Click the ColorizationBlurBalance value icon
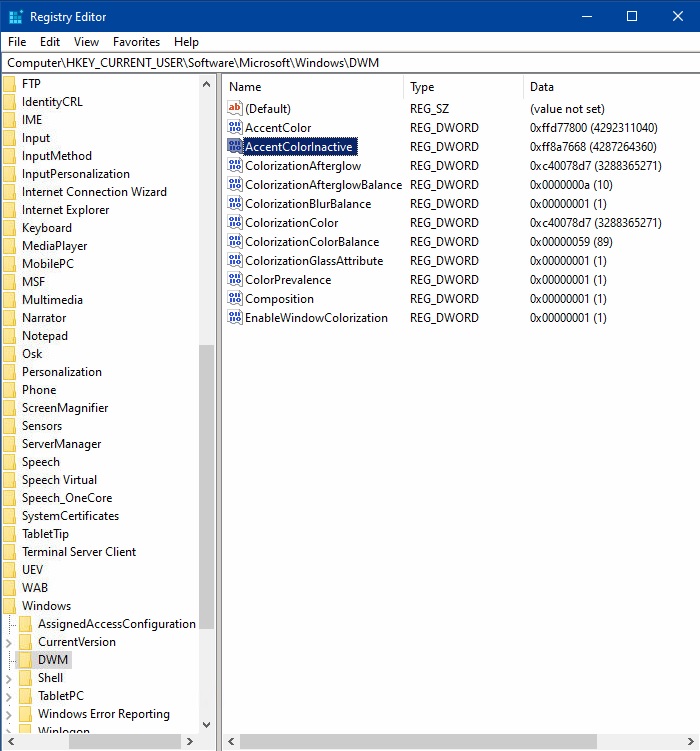This screenshot has width=700, height=751. pos(235,203)
